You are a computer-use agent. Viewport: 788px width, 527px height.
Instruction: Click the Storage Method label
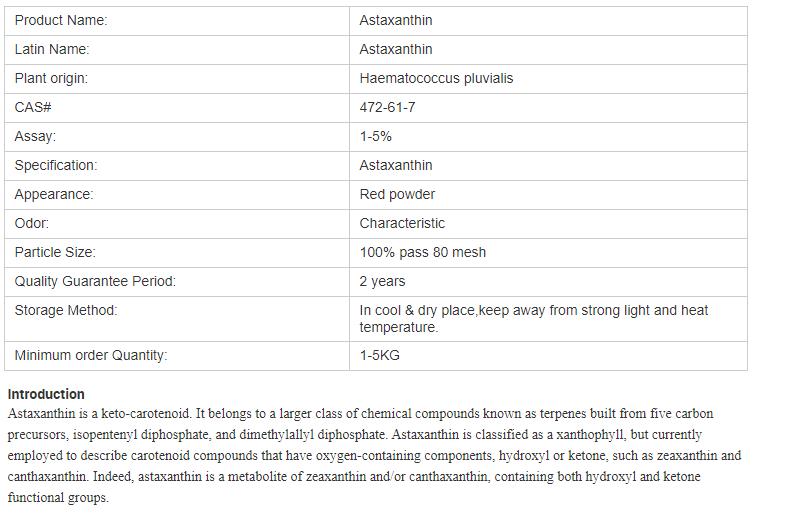click(66, 310)
